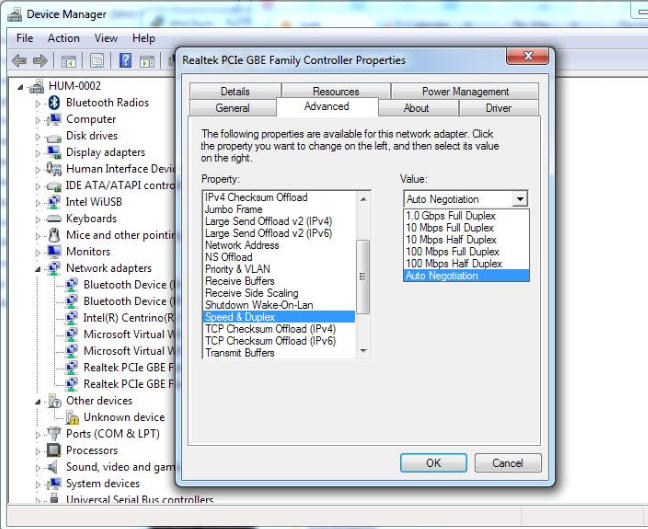Switch to the Driver tab
This screenshot has height=529, width=648.
(x=498, y=108)
